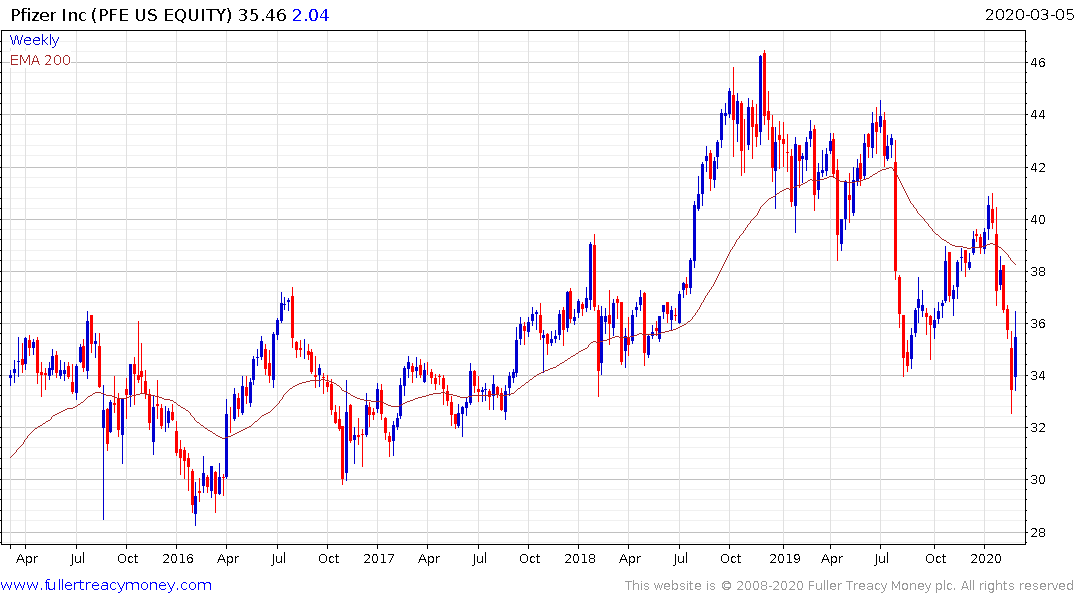The width and height of the screenshot is (1075, 600).
Task: Click the 2019 time axis label
Action: (784, 558)
